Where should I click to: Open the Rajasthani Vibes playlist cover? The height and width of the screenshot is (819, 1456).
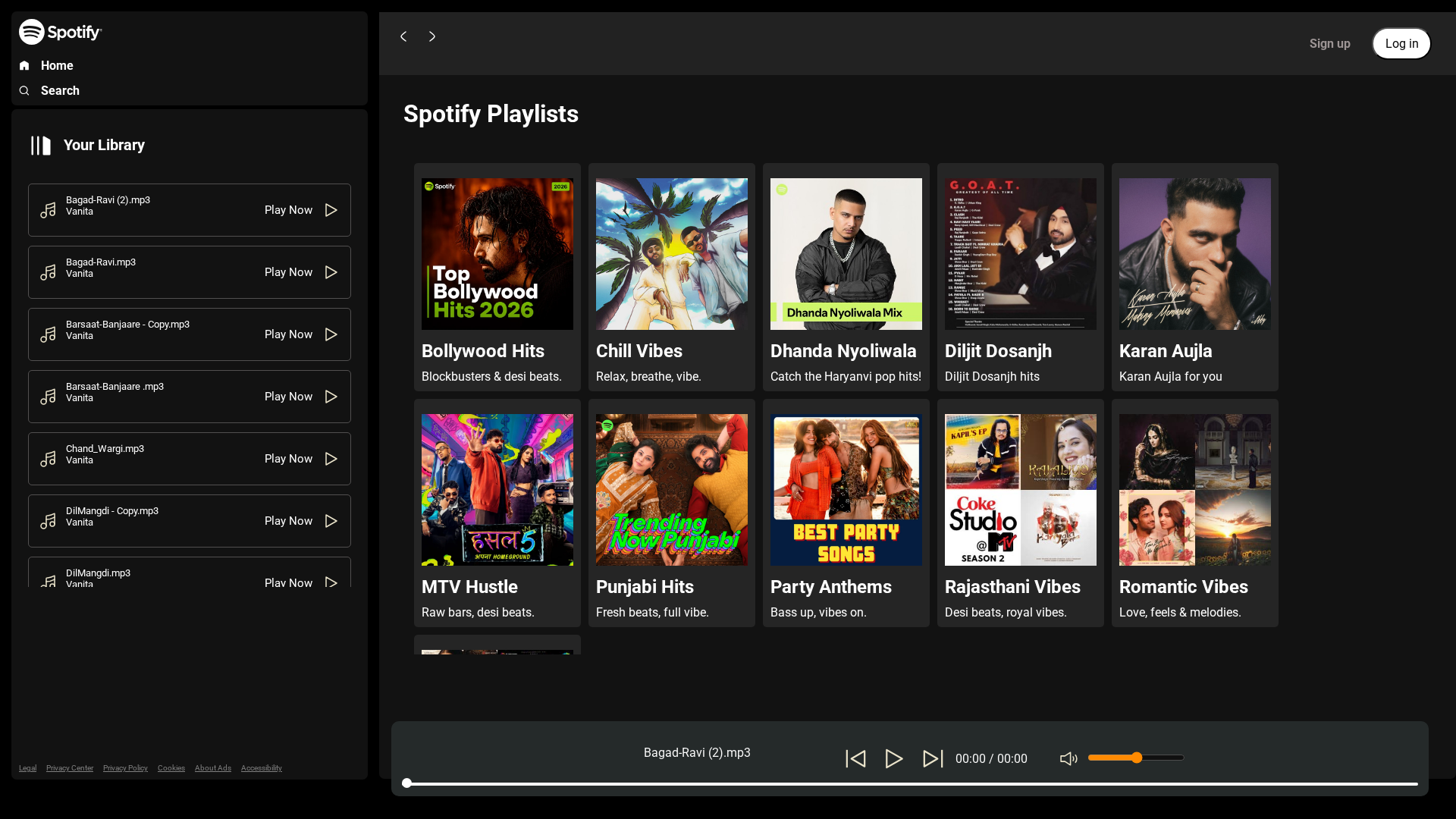coord(1021,490)
